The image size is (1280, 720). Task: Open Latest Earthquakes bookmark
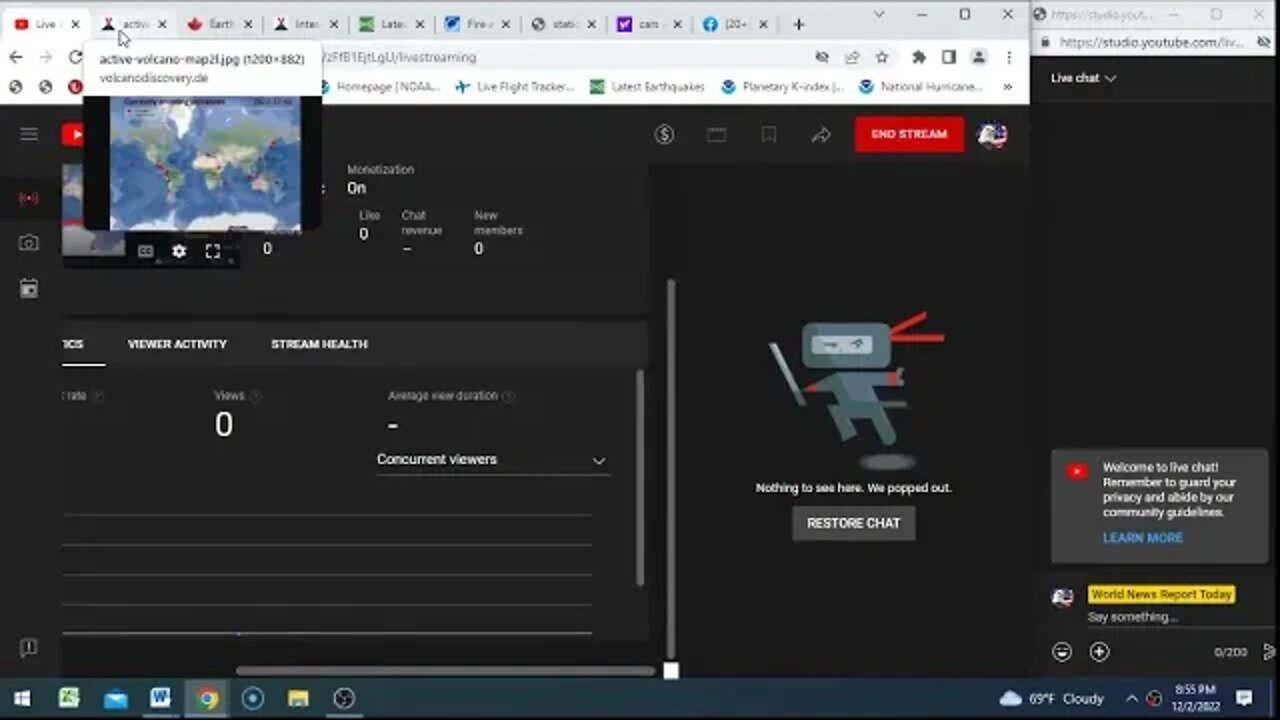click(x=646, y=87)
